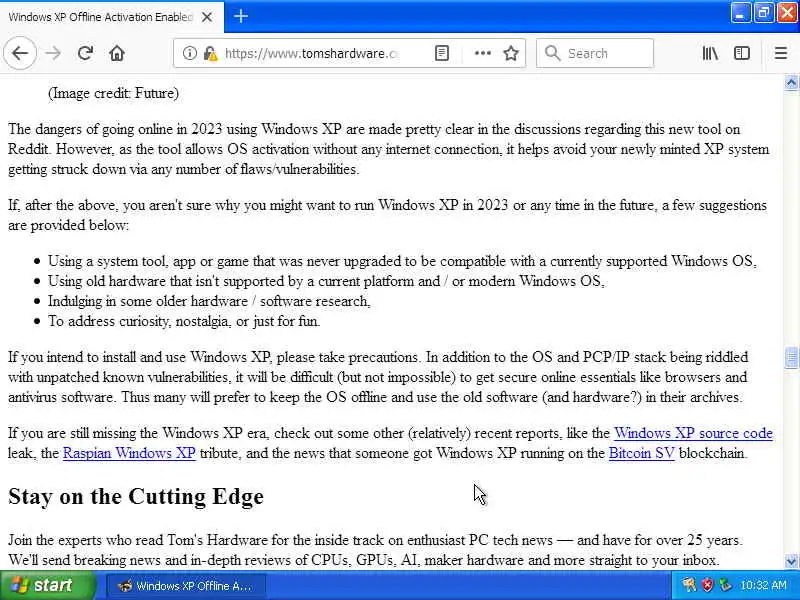Restore down the Firefox window
The height and width of the screenshot is (600, 800).
pos(763,14)
